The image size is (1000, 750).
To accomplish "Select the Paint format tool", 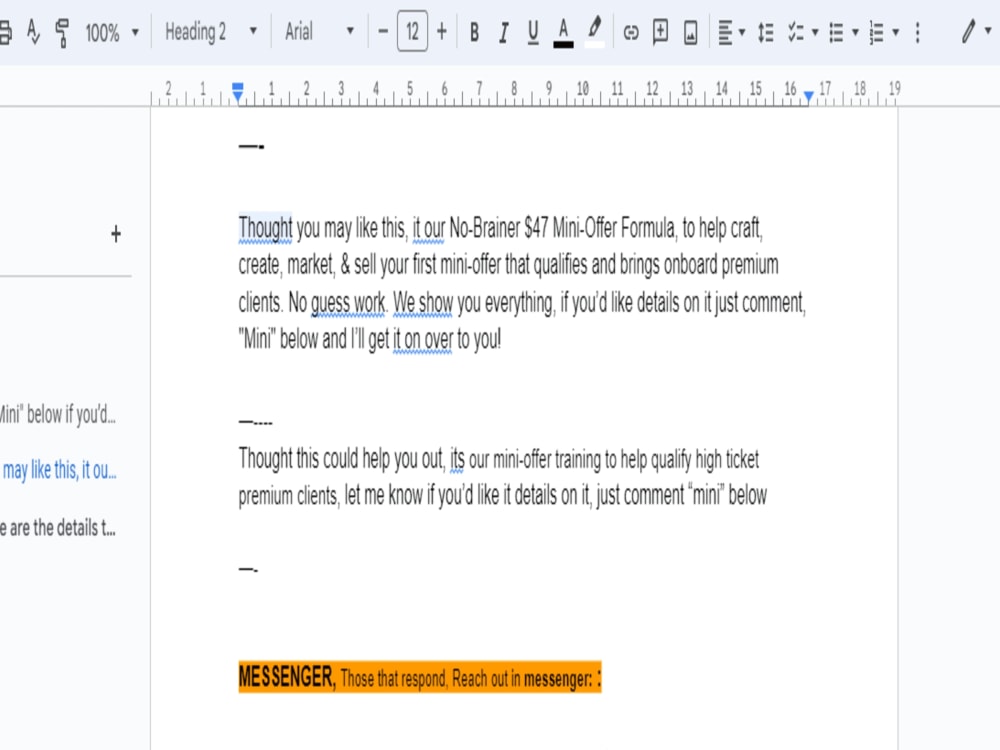I will 62,32.
